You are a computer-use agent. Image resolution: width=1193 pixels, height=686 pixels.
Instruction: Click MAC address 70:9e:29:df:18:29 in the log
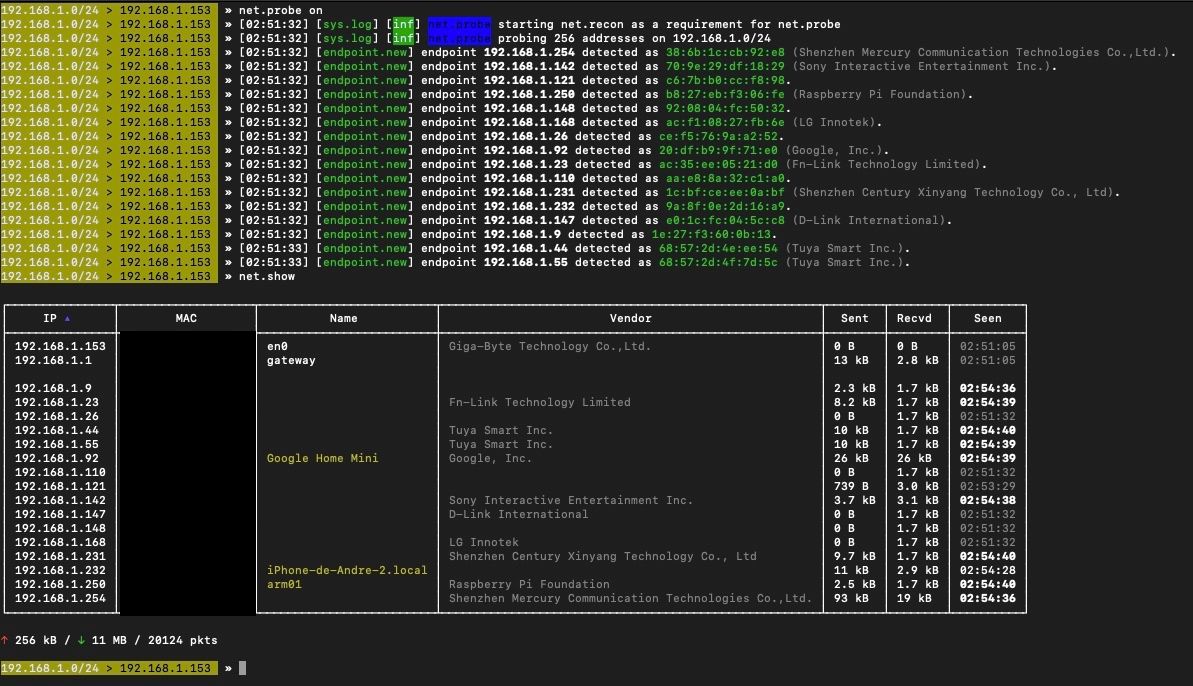pyautogui.click(x=725, y=66)
